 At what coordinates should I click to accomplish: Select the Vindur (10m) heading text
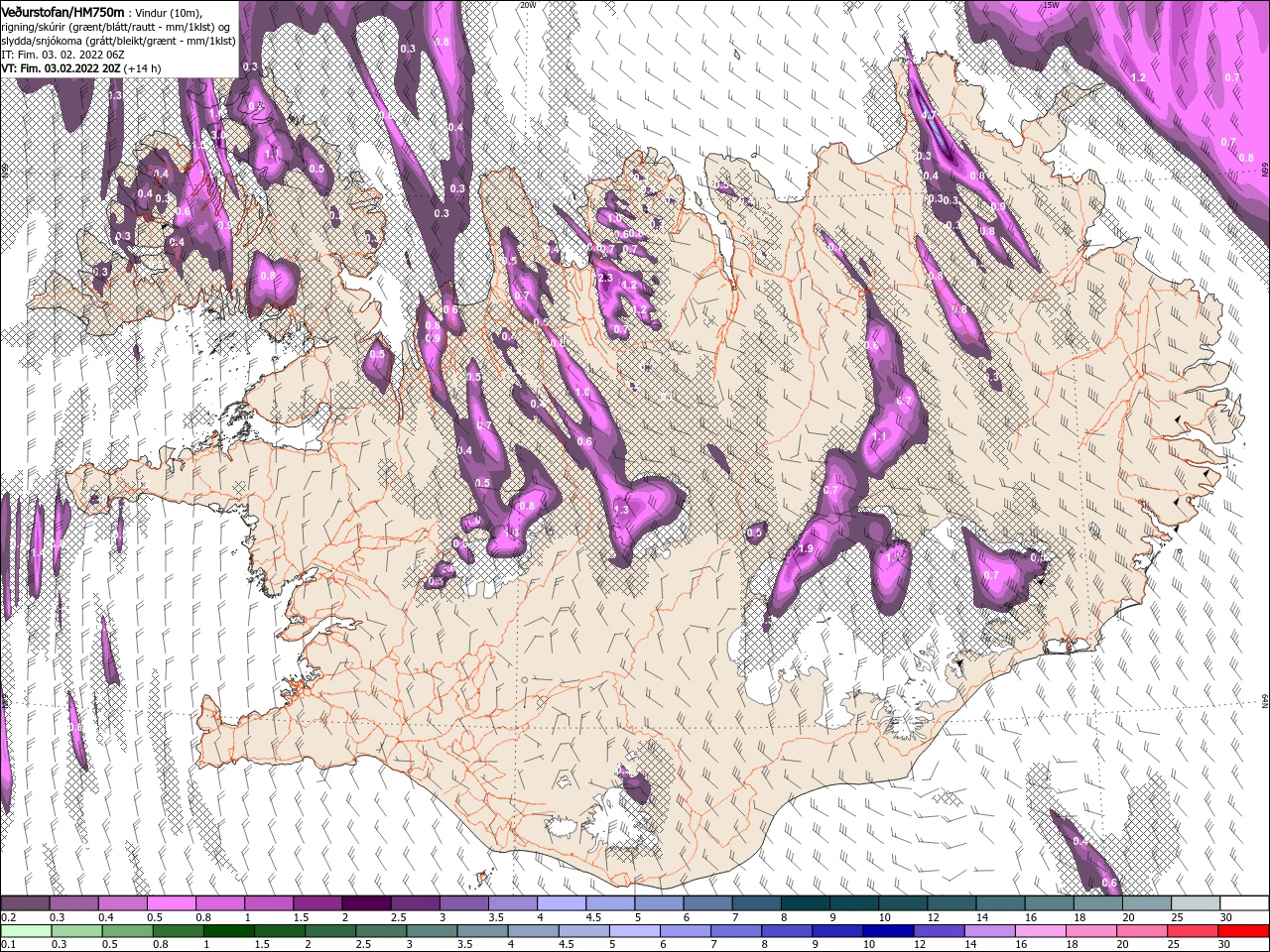point(167,12)
